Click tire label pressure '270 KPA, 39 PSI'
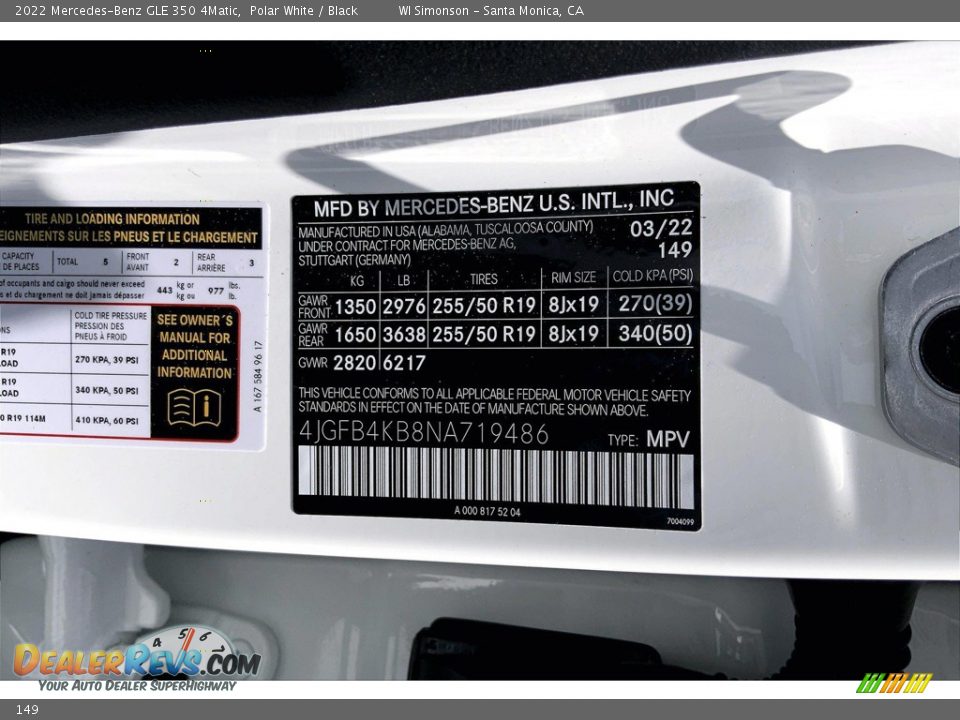This screenshot has width=960, height=720. point(107,359)
